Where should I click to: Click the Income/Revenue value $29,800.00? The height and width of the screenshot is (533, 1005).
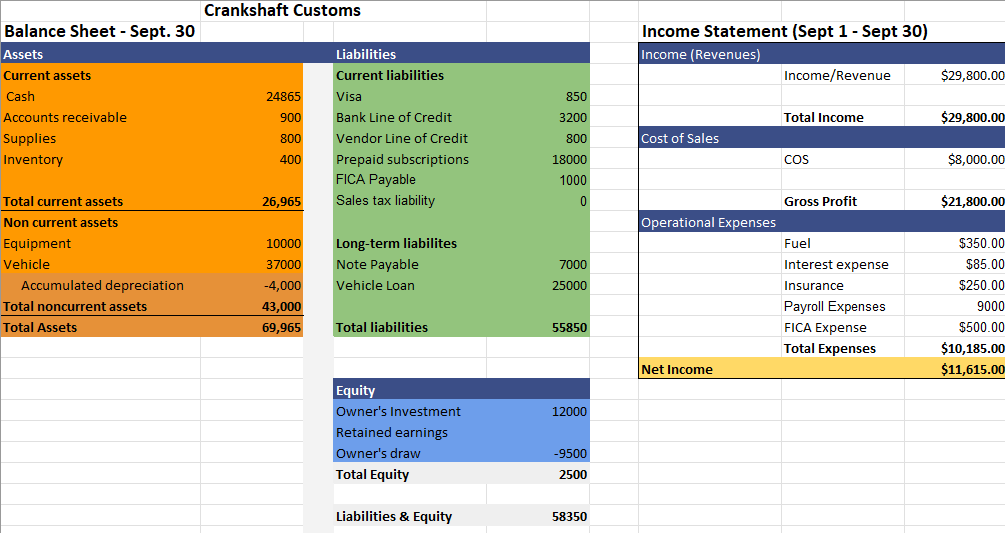click(x=972, y=76)
